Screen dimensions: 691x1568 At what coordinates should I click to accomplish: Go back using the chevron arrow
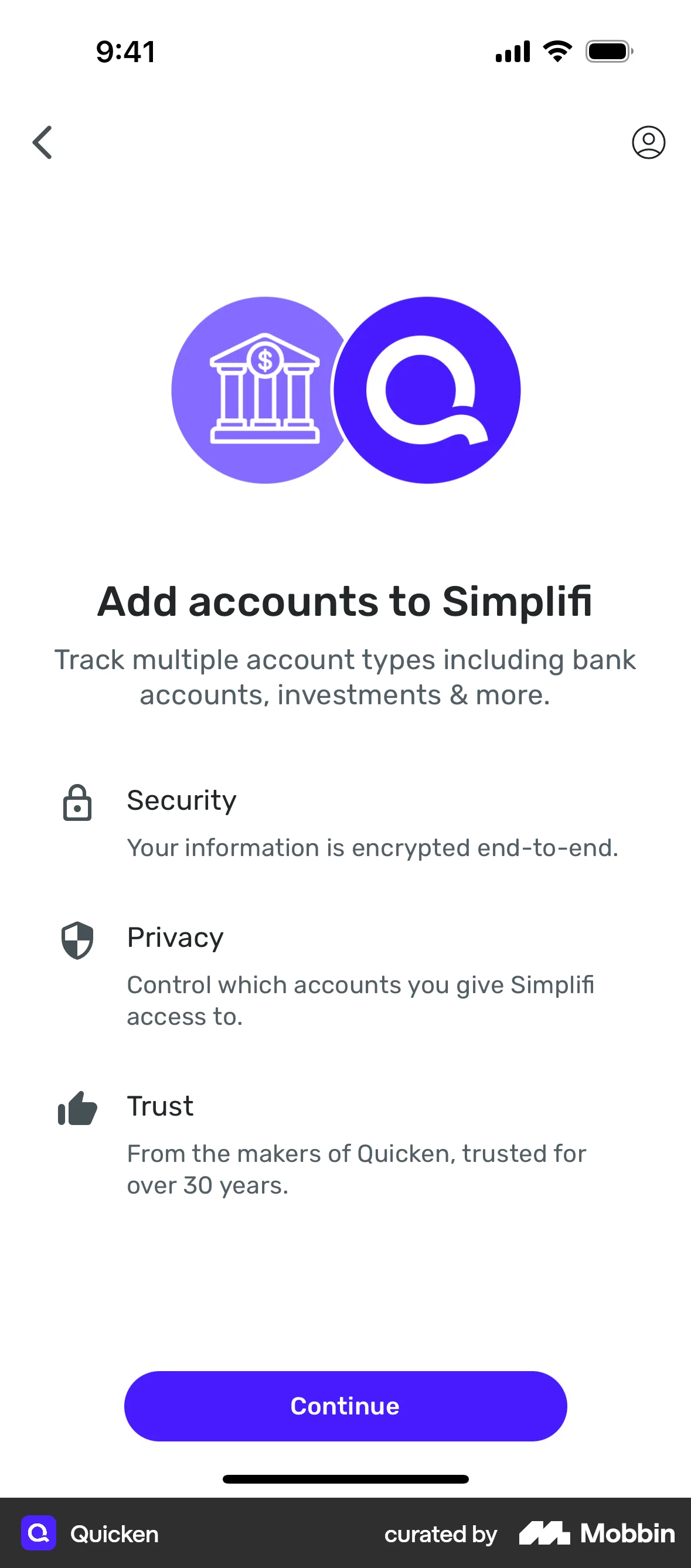(42, 143)
